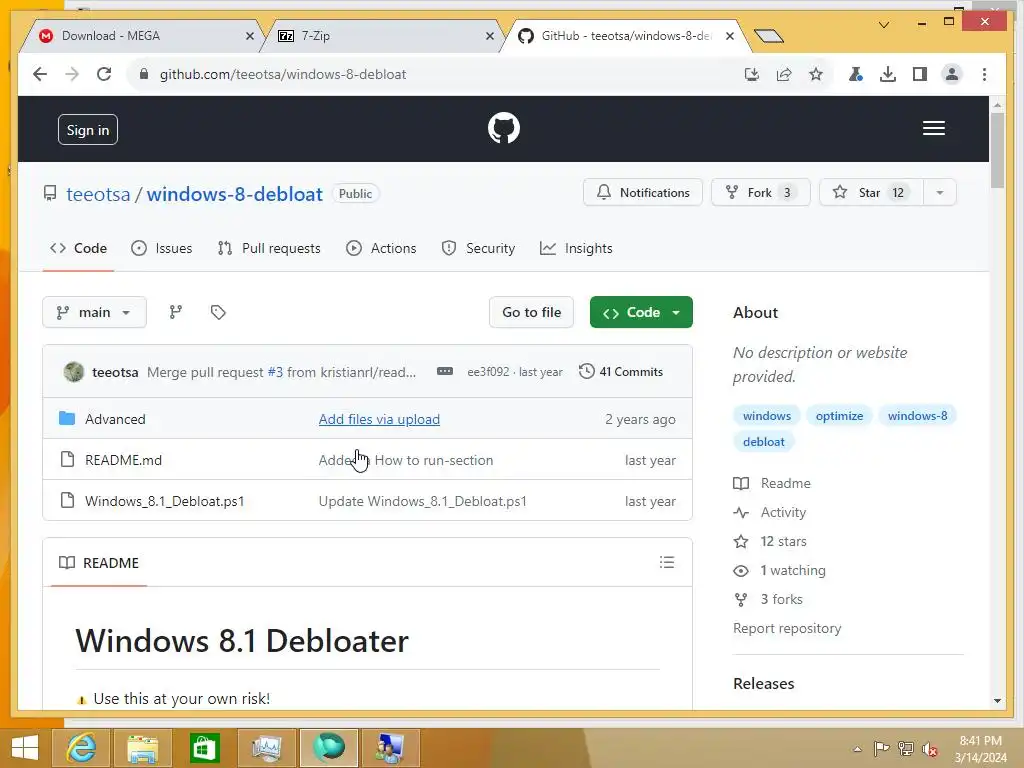Click the Go to file button
This screenshot has width=1024, height=768.
pyautogui.click(x=531, y=312)
